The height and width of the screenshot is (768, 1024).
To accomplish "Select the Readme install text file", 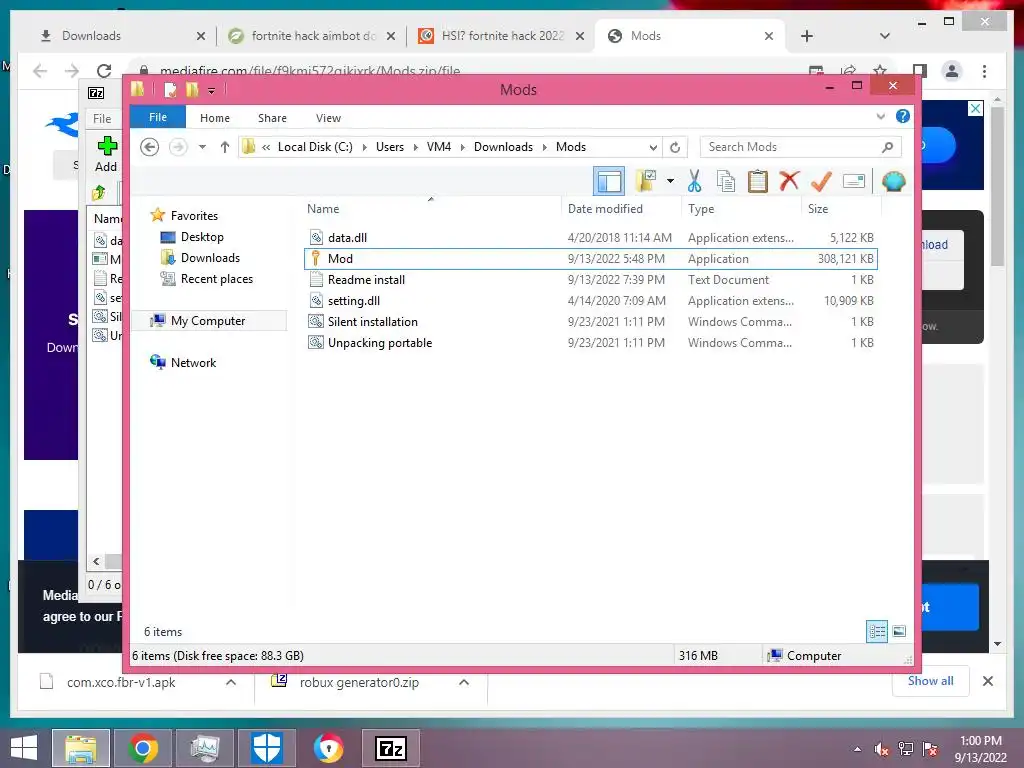I will pyautogui.click(x=591, y=280).
